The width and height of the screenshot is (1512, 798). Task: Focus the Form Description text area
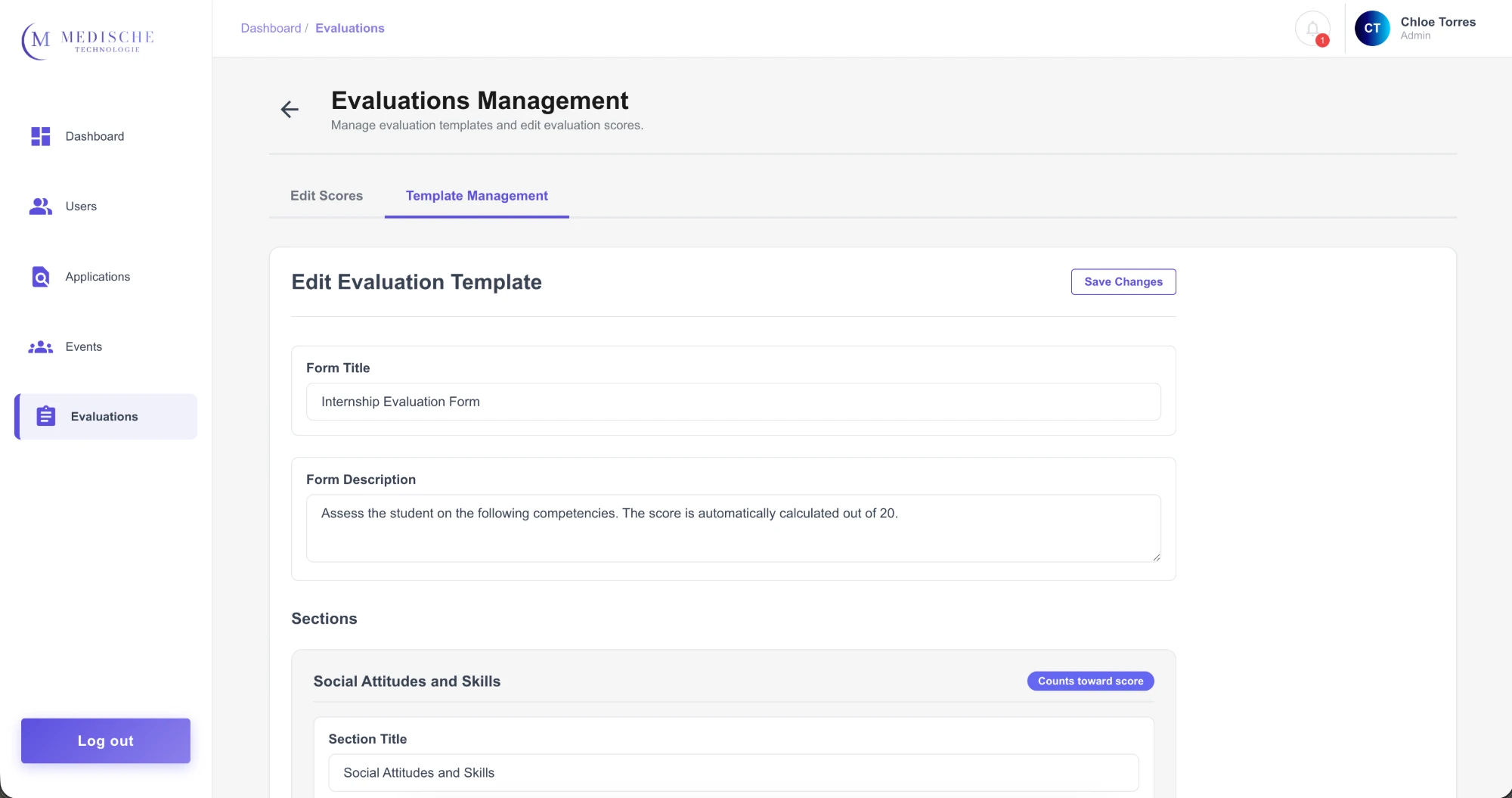tap(733, 528)
